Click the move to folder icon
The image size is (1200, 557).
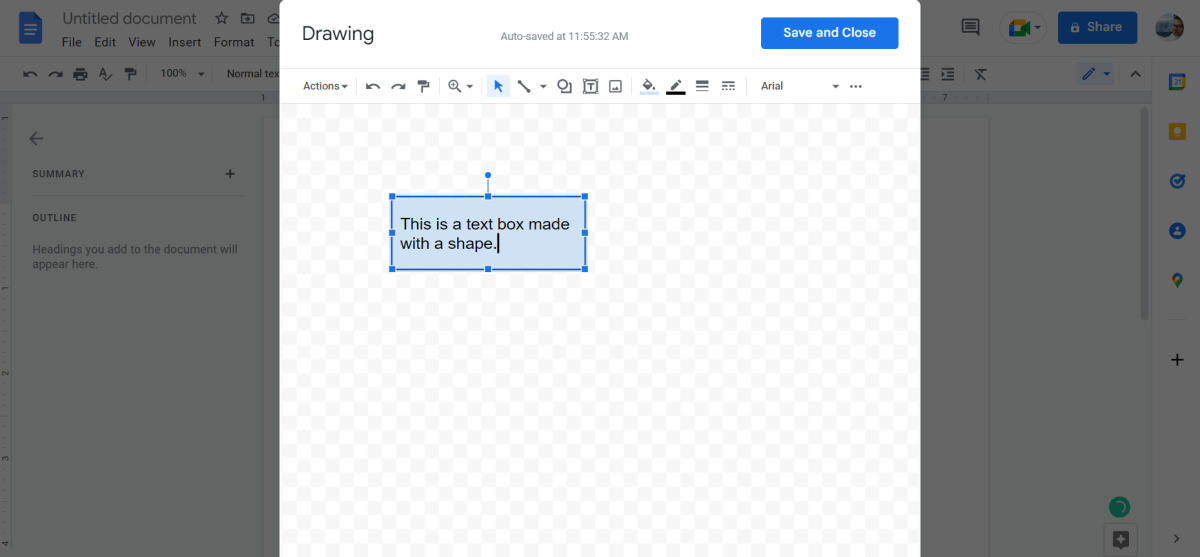[x=247, y=19]
